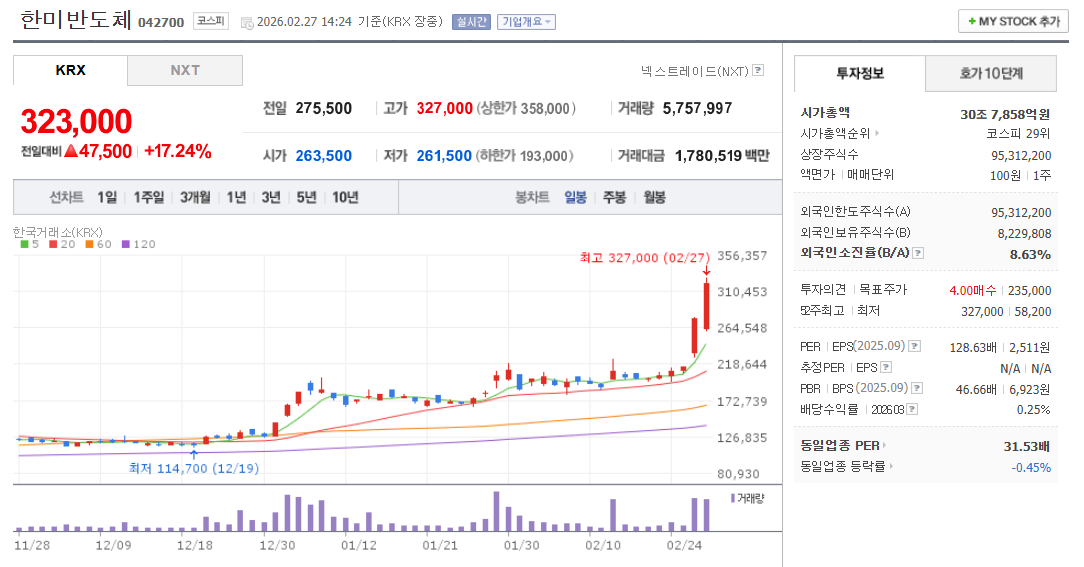
Task: Click the green 5-day moving average swatch
Action: [25, 244]
